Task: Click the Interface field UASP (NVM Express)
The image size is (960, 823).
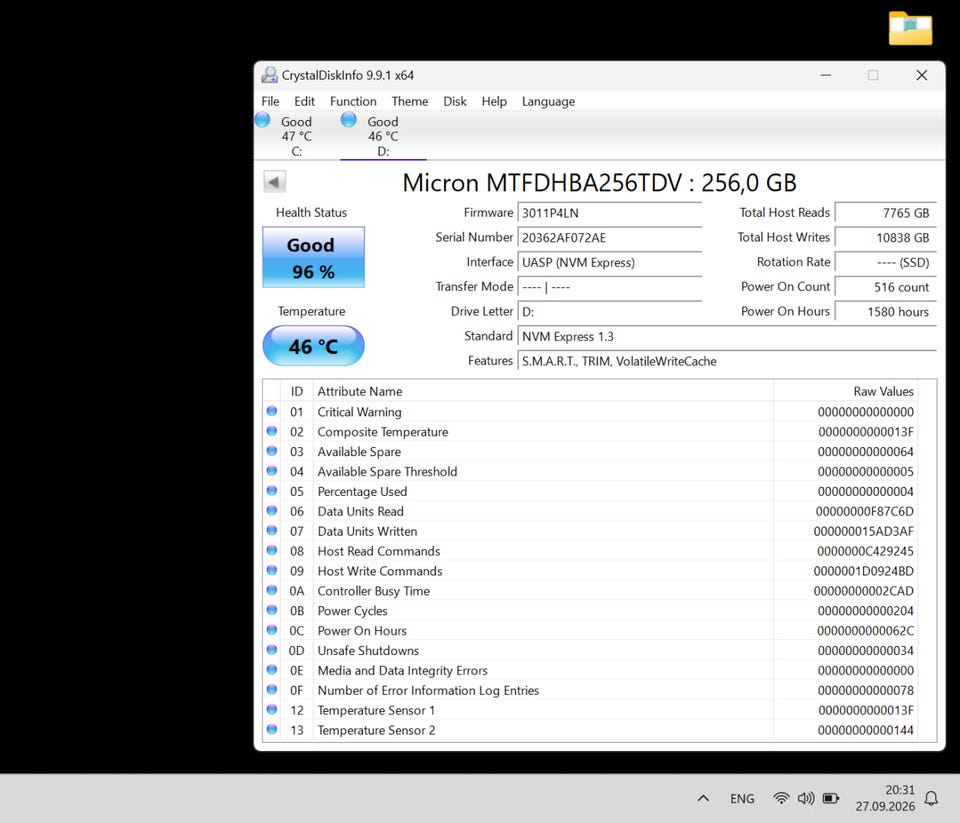Action: pos(609,262)
